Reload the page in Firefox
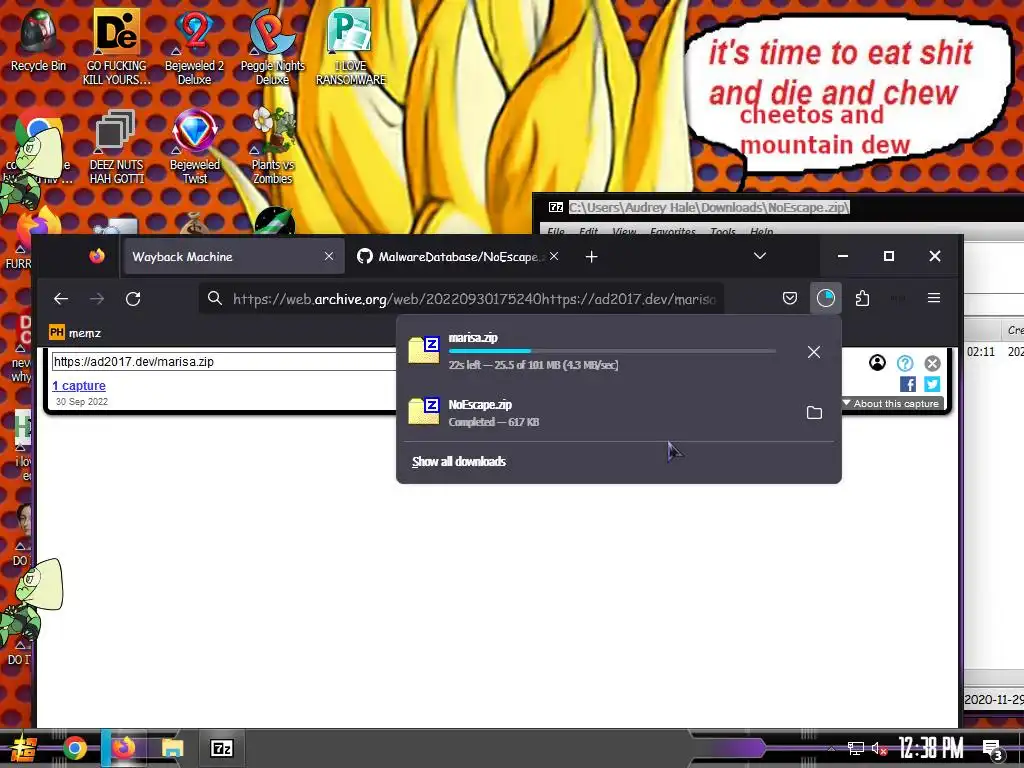The width and height of the screenshot is (1024, 768). 133,298
